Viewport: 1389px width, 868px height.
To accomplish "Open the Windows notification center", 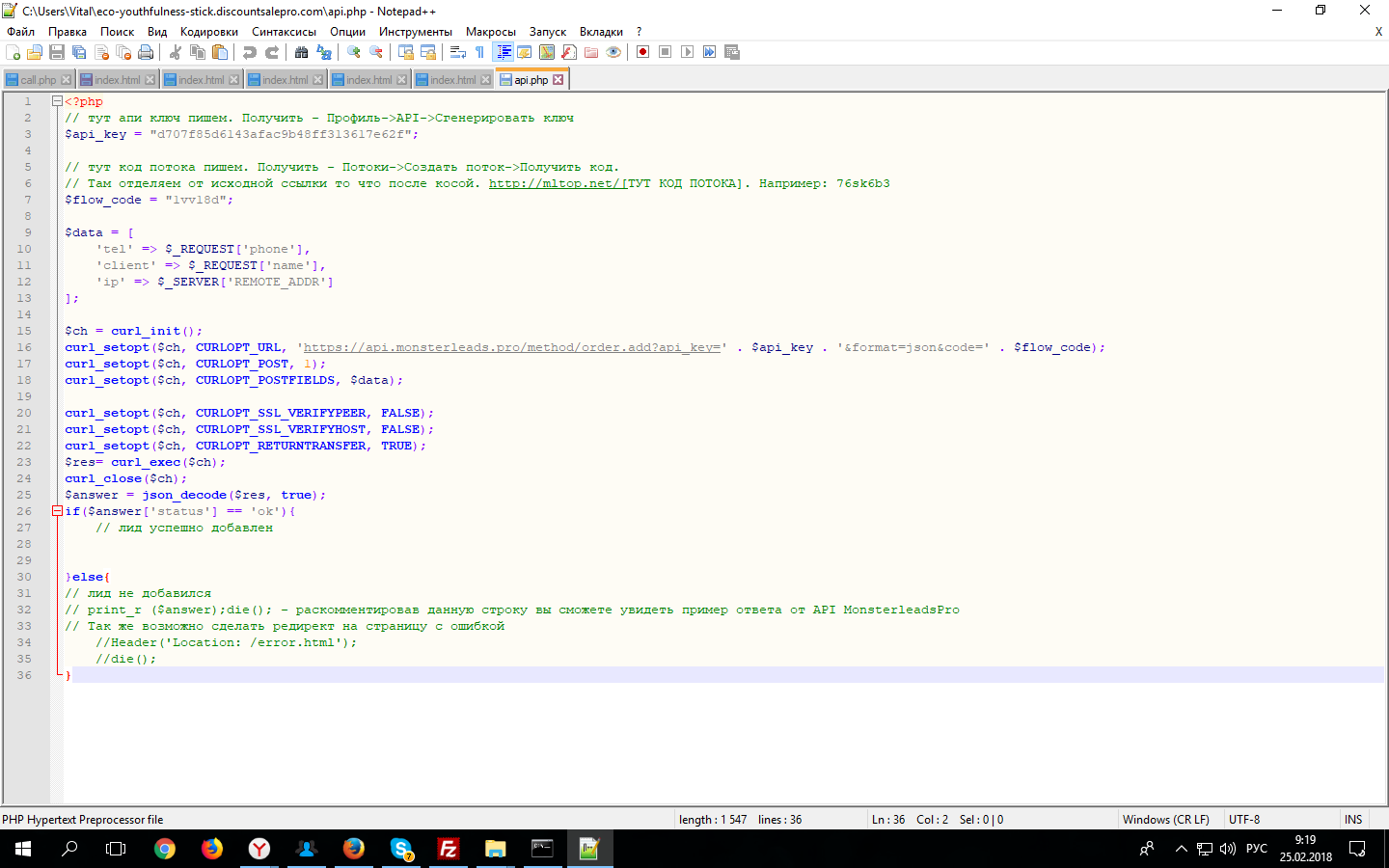I will click(1357, 849).
